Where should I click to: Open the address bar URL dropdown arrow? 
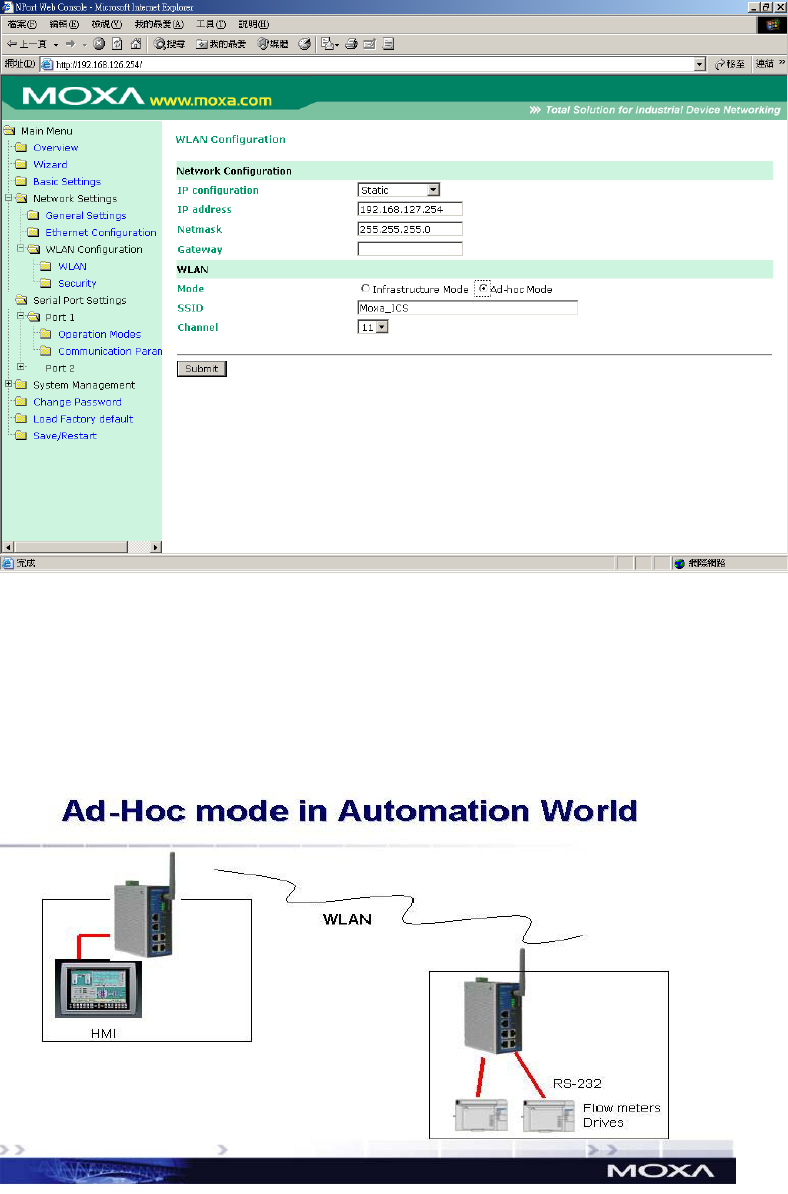coord(700,65)
